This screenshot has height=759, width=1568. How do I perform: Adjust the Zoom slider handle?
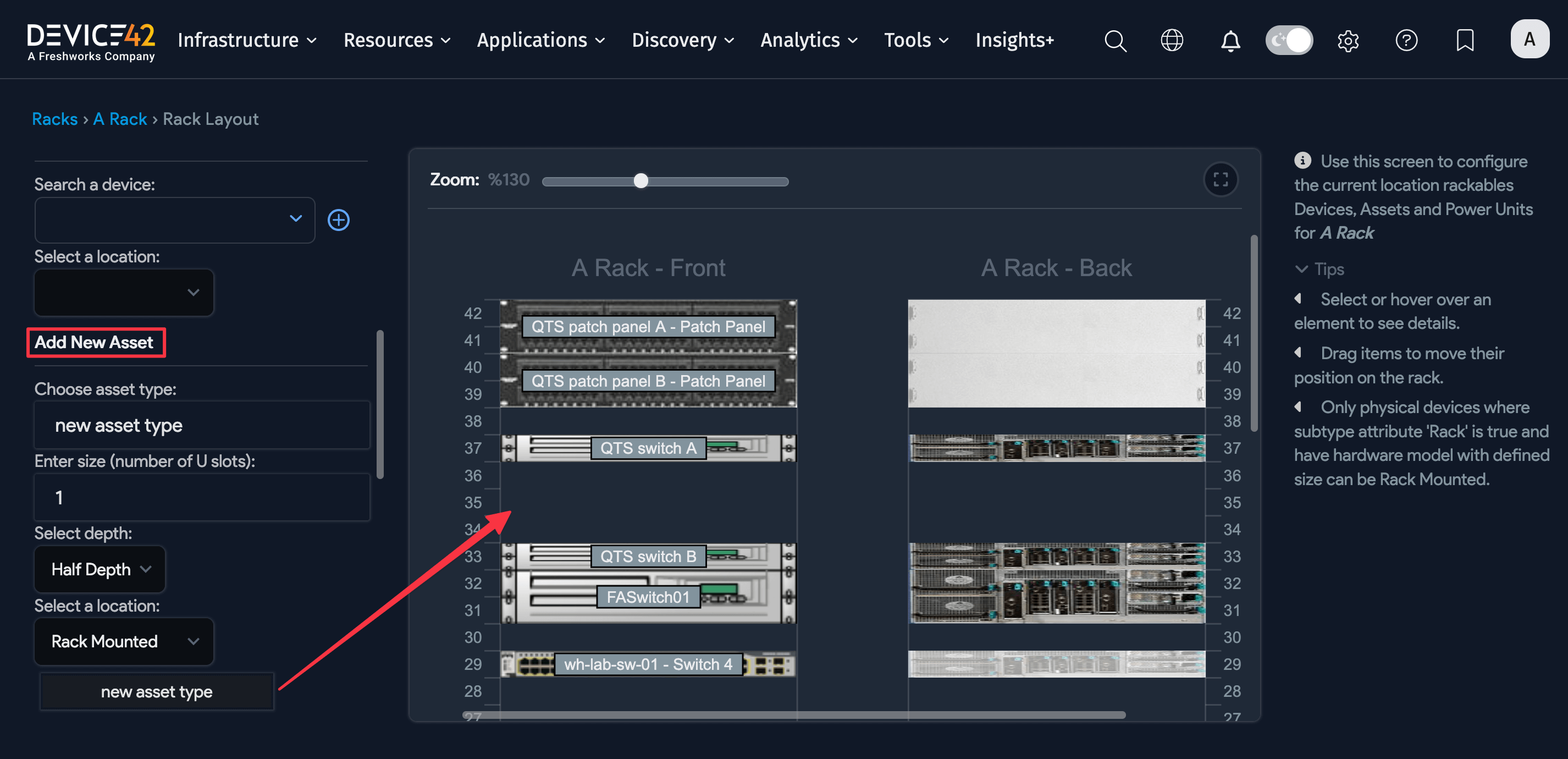tap(641, 180)
